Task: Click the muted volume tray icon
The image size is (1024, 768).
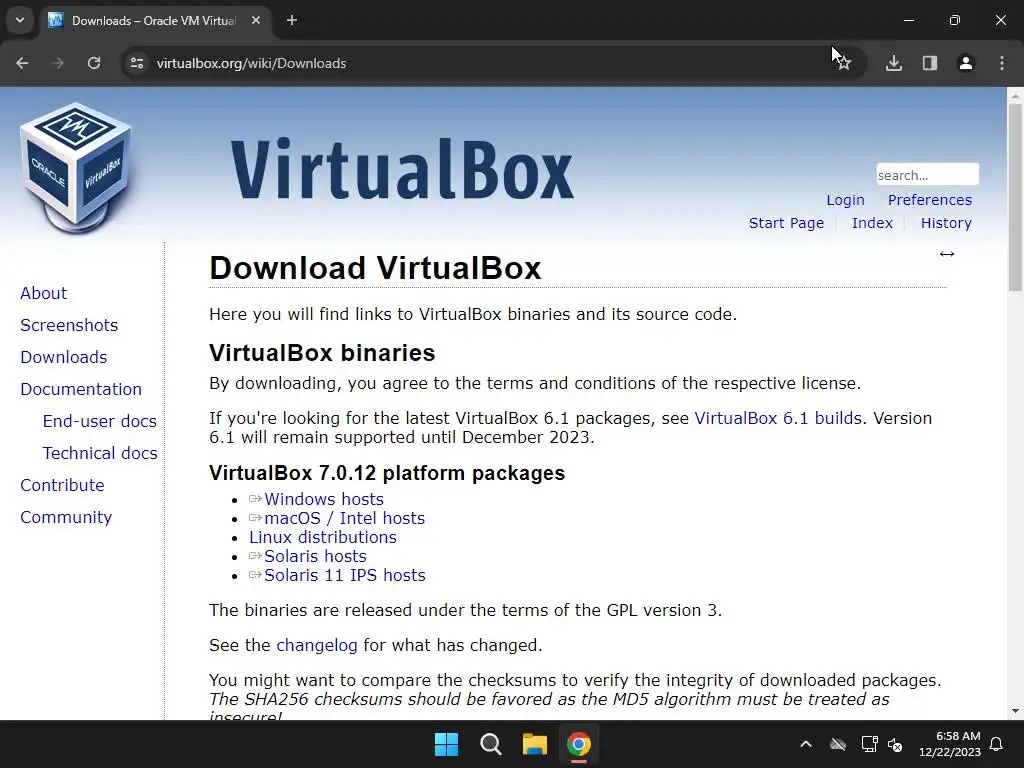Action: [895, 744]
